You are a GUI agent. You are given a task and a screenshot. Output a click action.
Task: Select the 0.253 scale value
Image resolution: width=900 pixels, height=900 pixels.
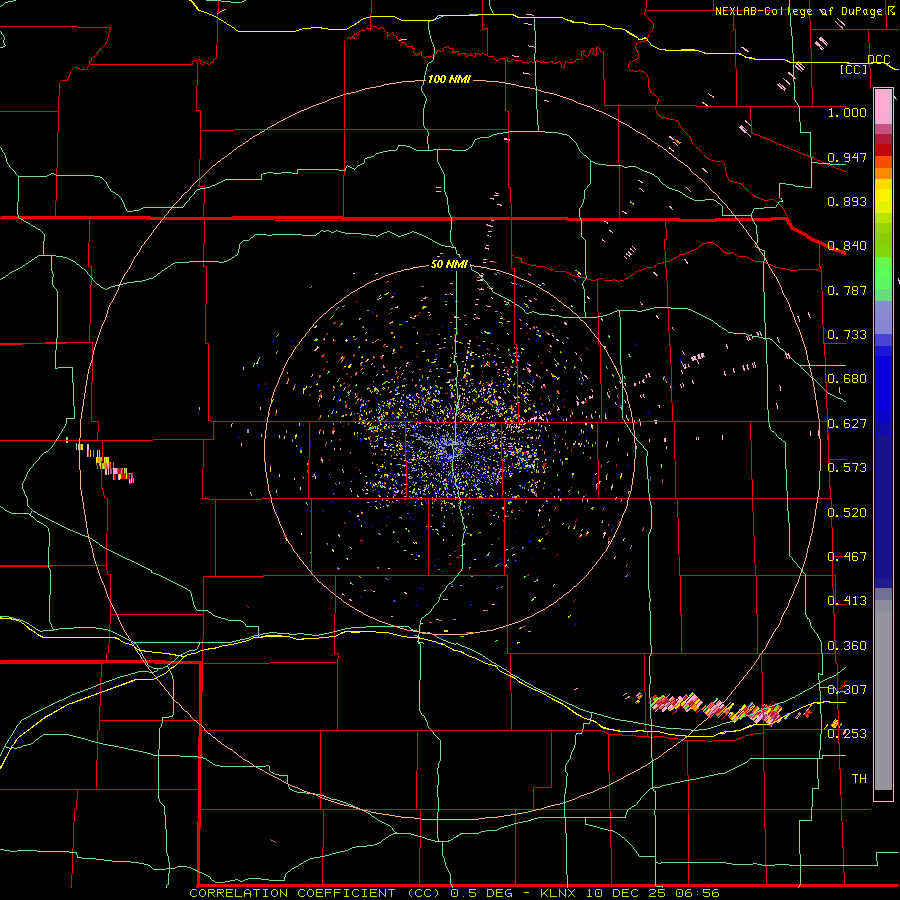click(847, 734)
